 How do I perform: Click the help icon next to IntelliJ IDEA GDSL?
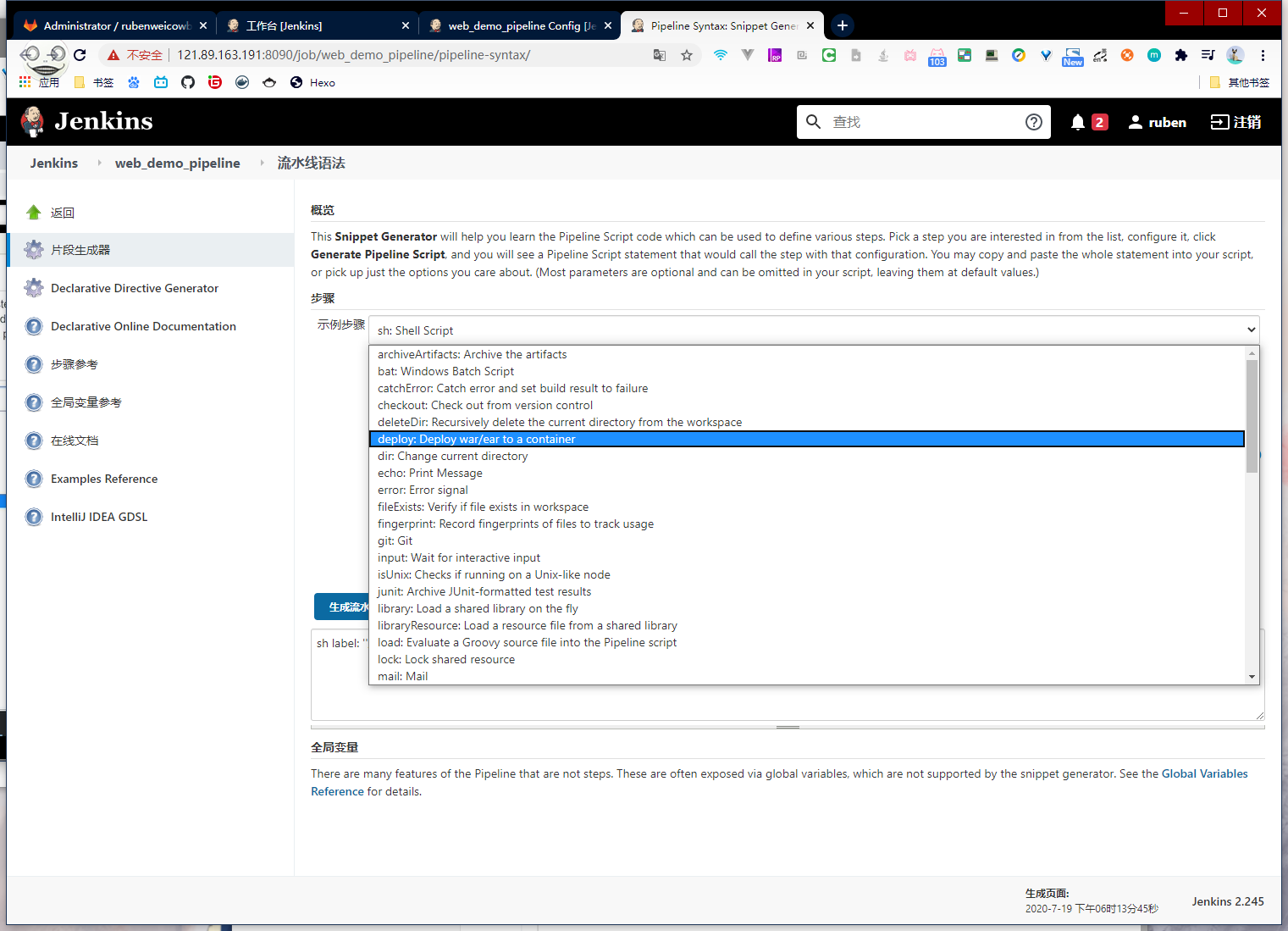click(x=34, y=517)
